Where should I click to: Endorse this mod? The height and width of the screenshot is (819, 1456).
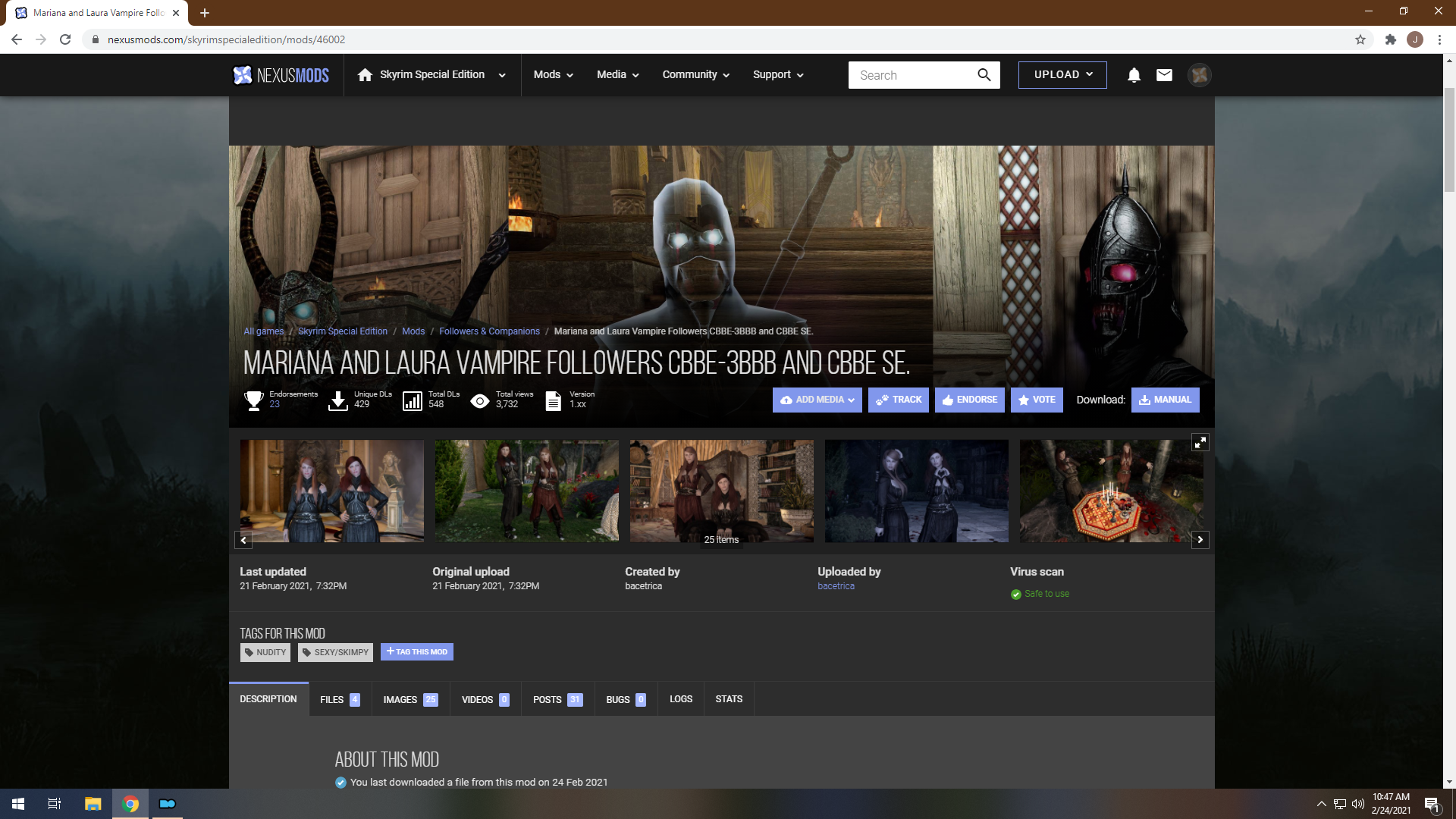pos(970,400)
